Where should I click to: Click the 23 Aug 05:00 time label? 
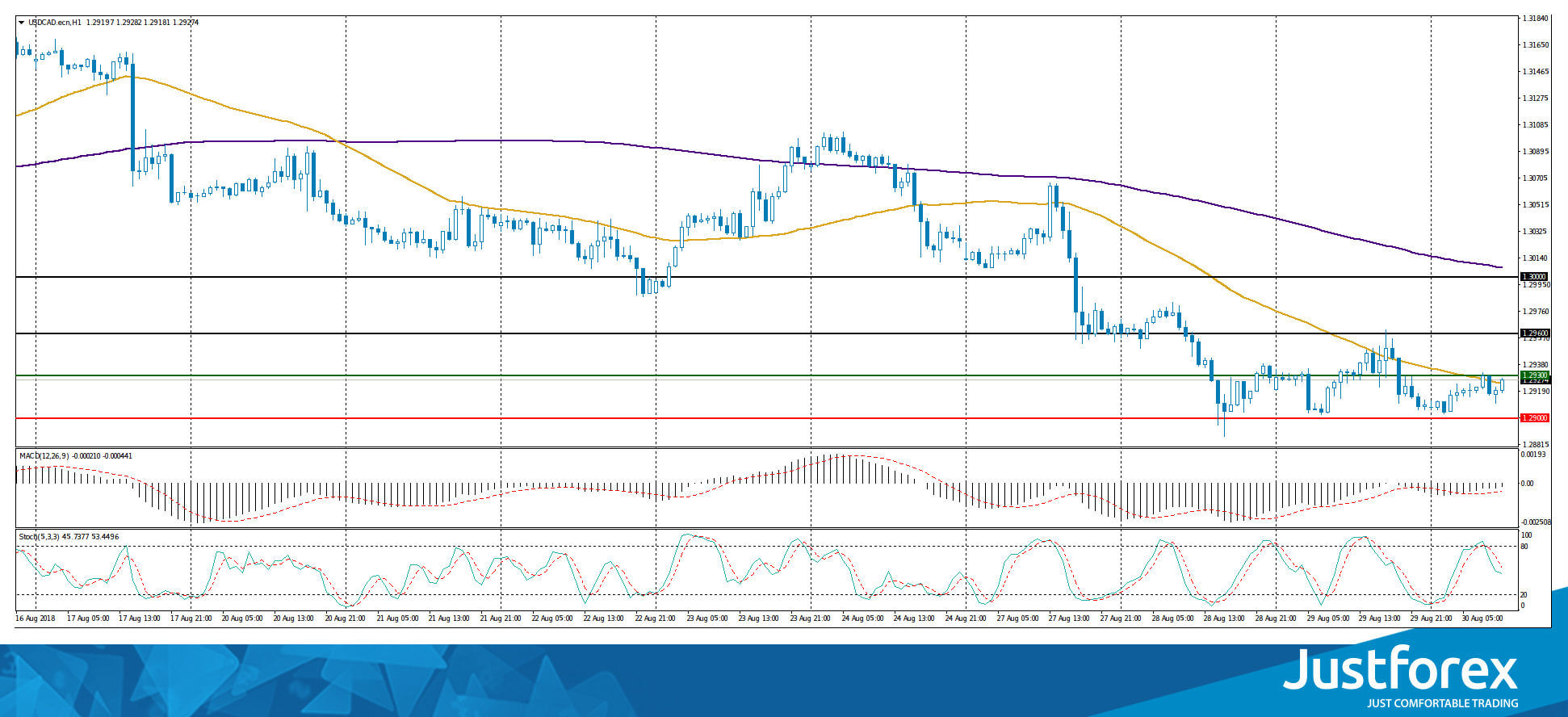[707, 618]
